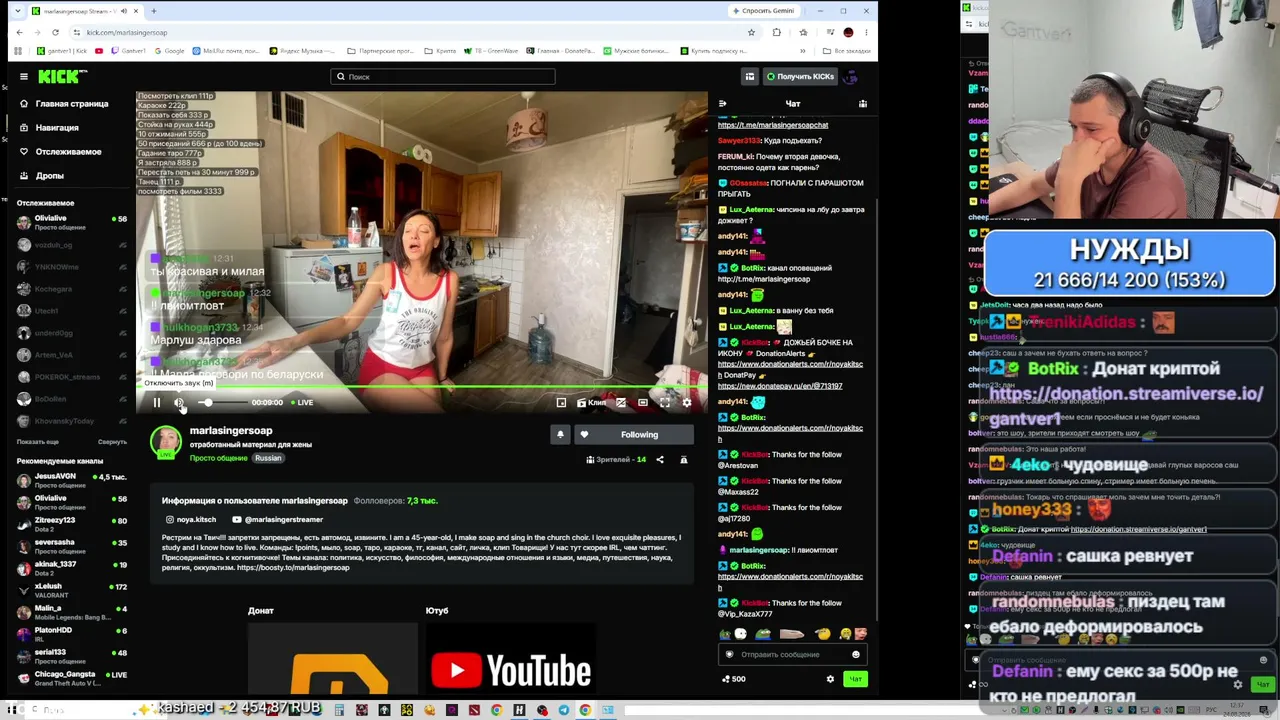
Task: Switch the player to theater mode
Action: pos(643,403)
